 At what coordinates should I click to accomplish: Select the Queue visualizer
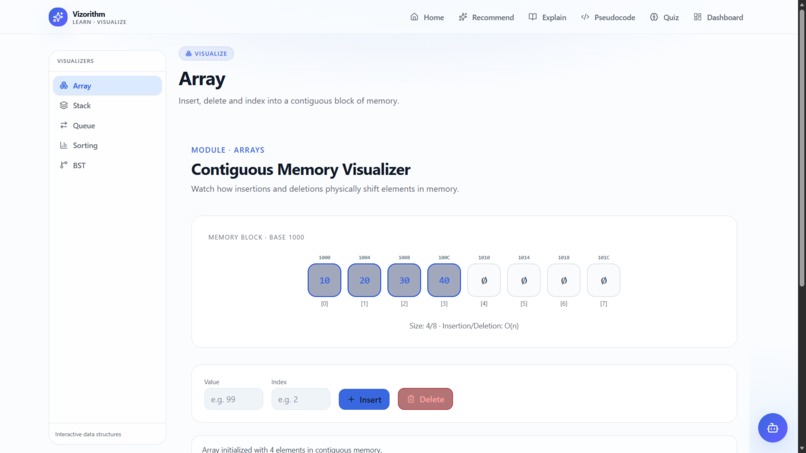(x=107, y=125)
